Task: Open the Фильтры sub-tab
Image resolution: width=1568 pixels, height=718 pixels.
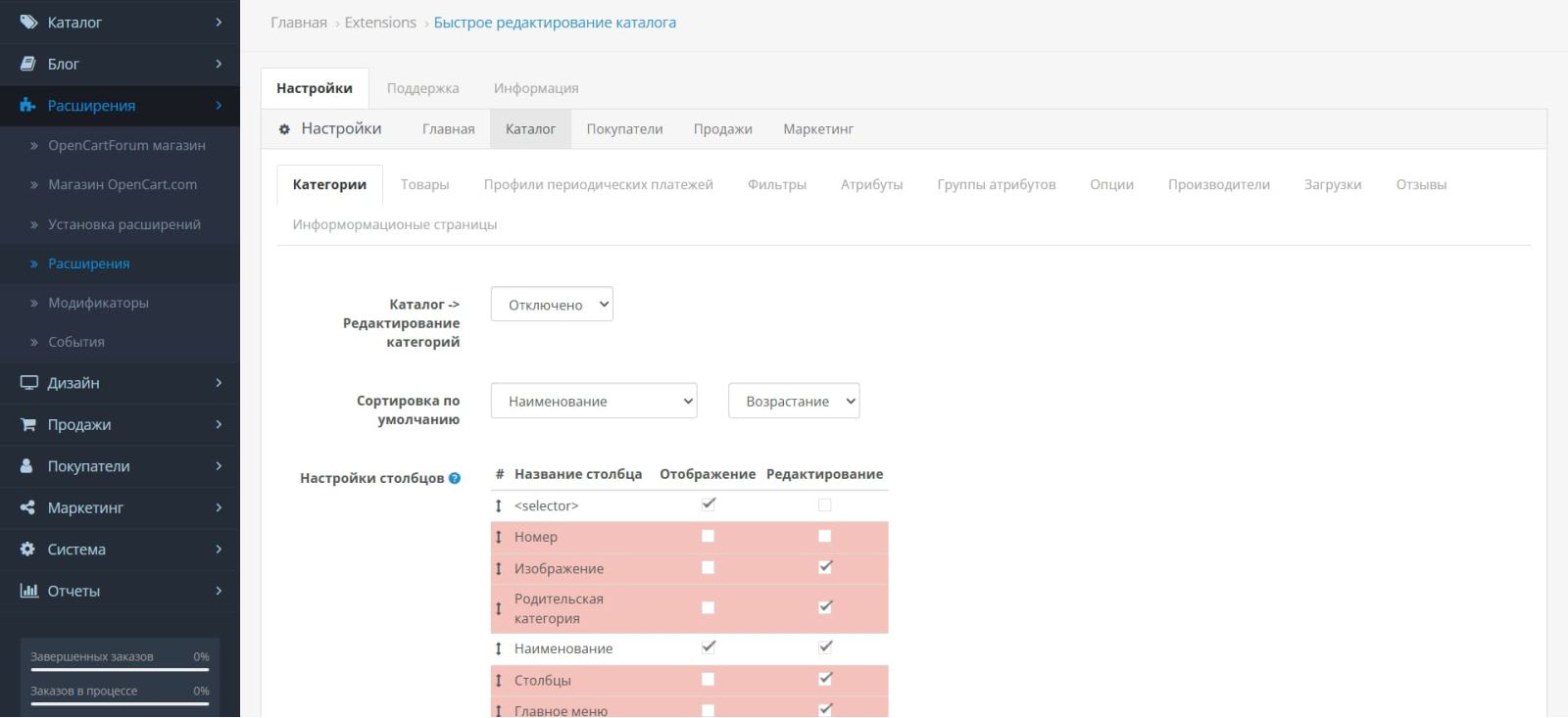Action: pos(777,184)
